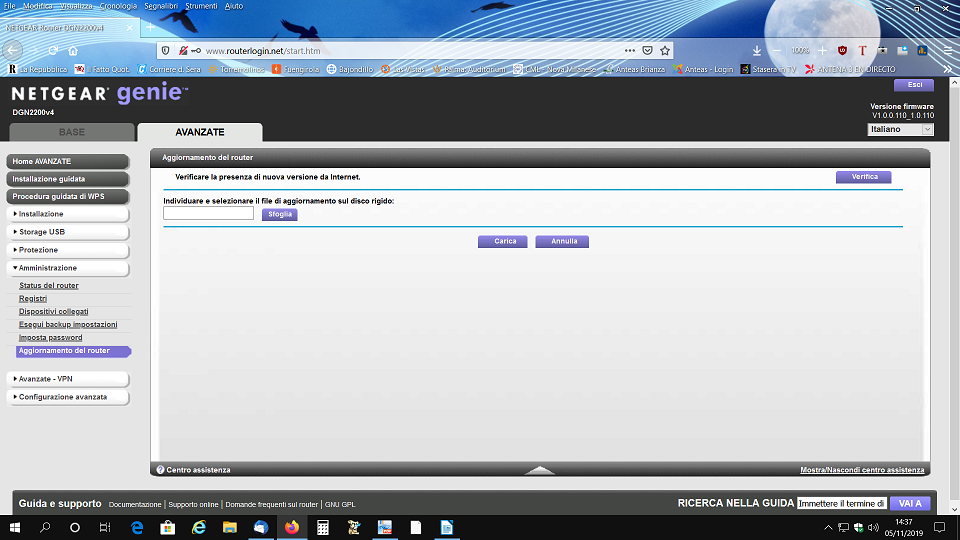Open the Centro assistenza help icon
This screenshot has width=960, height=540.
click(160, 470)
